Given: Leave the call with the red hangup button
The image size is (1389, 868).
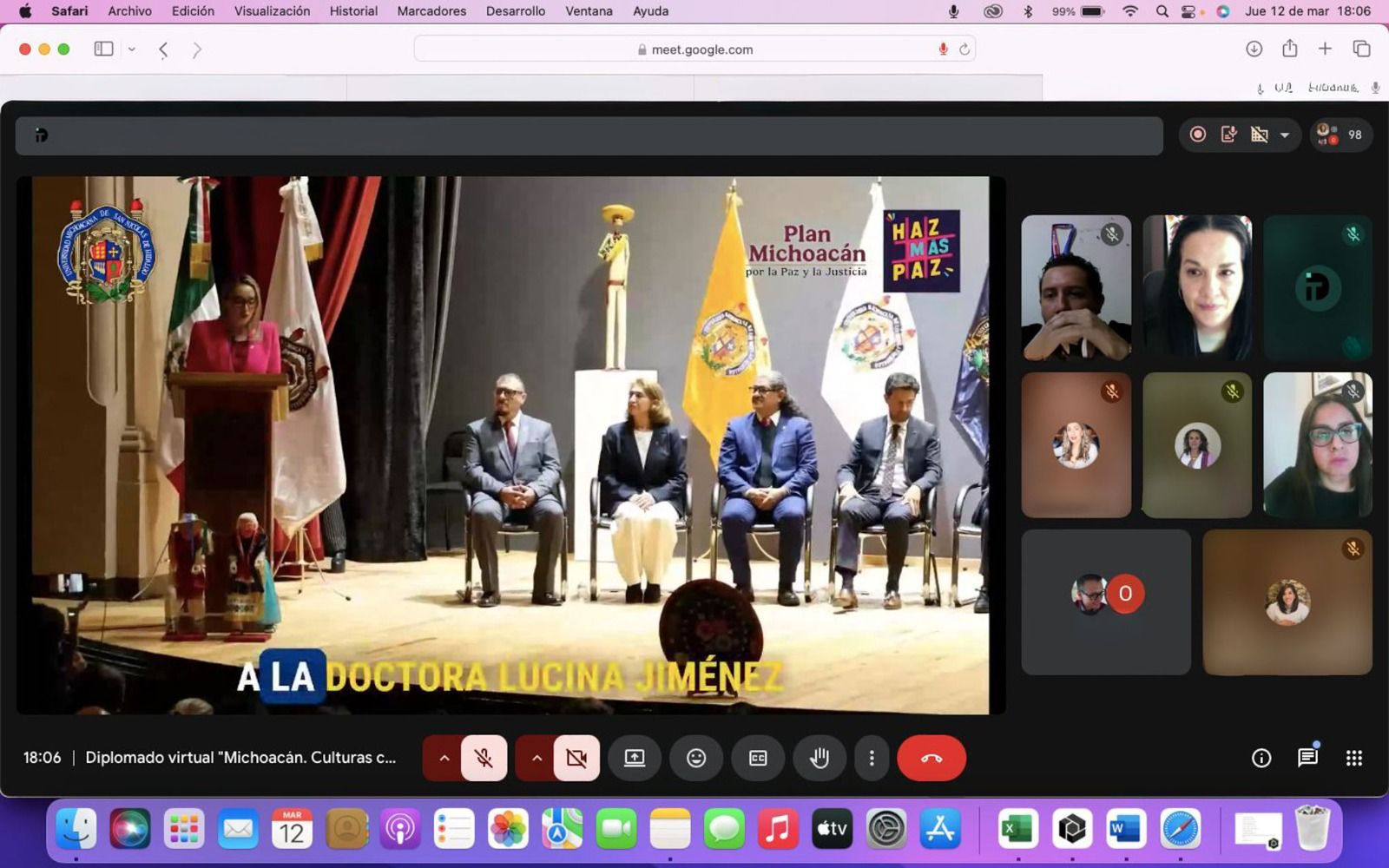Looking at the screenshot, I should tap(931, 758).
